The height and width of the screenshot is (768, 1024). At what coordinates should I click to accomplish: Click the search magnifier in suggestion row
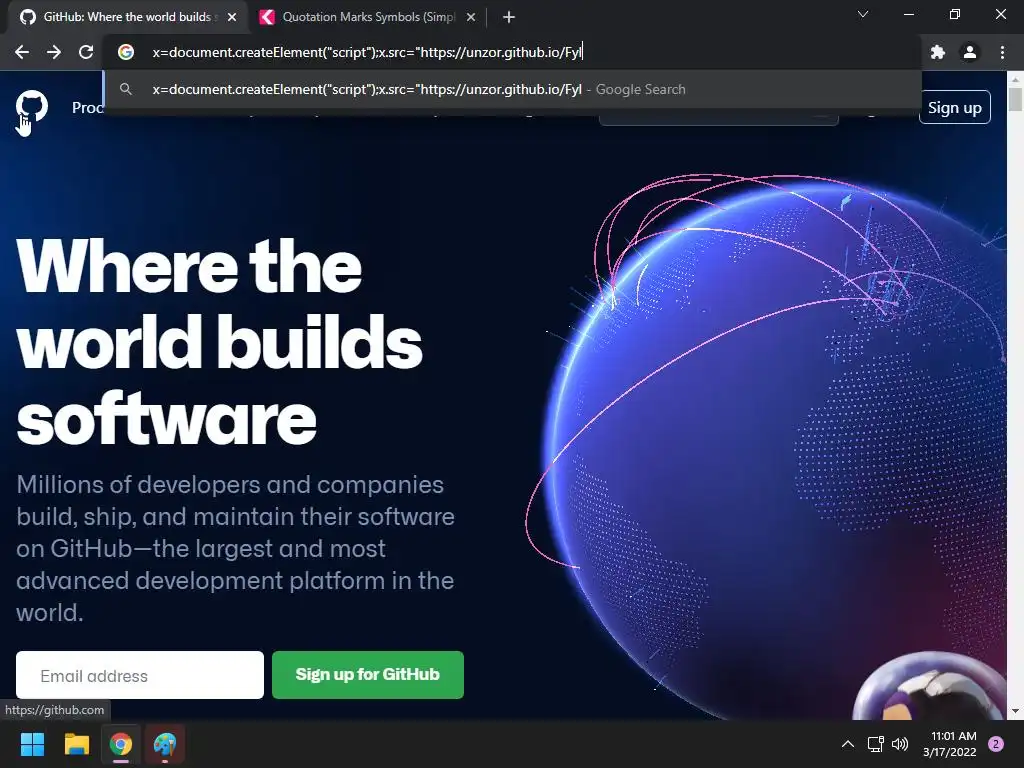126,89
